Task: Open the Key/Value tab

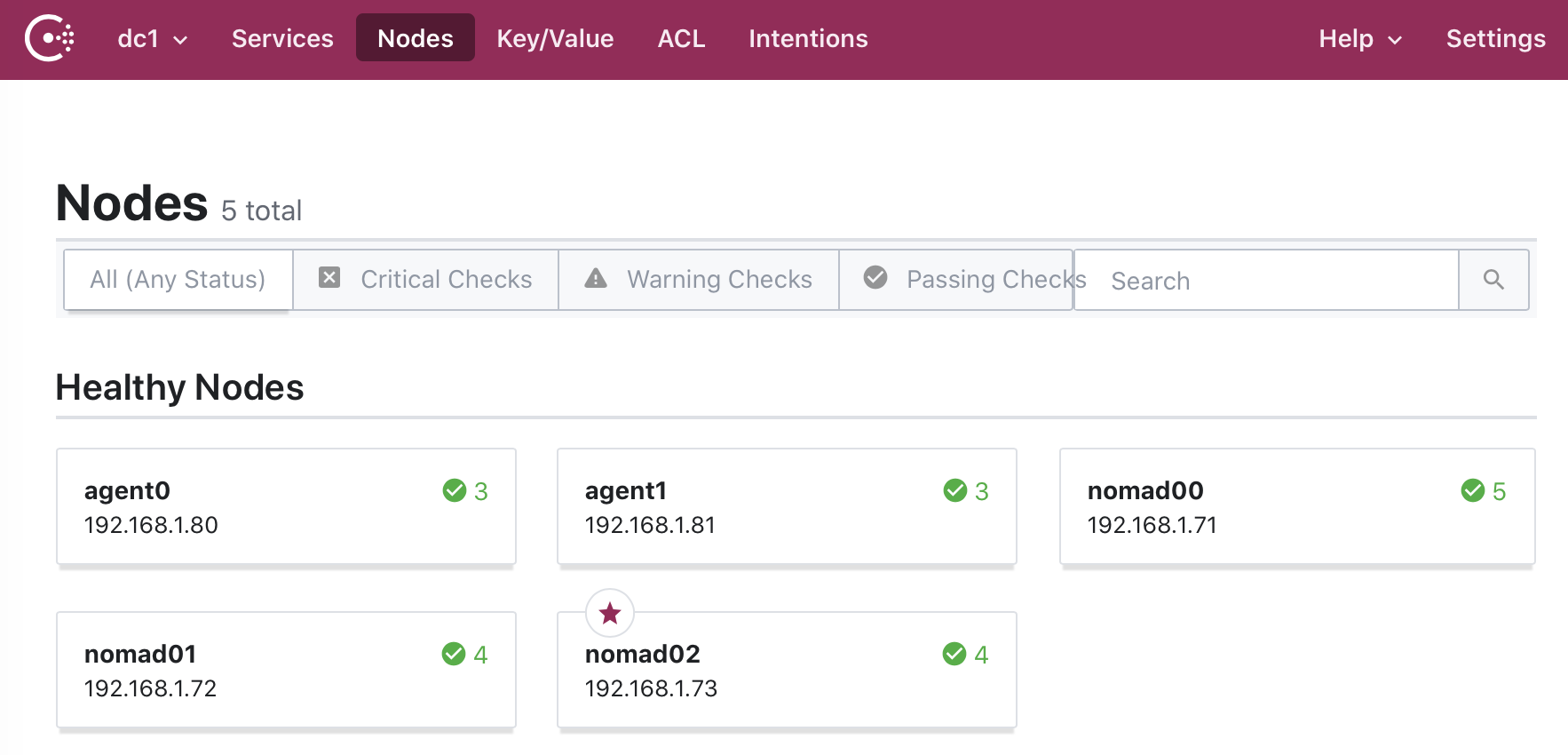Action: [555, 38]
